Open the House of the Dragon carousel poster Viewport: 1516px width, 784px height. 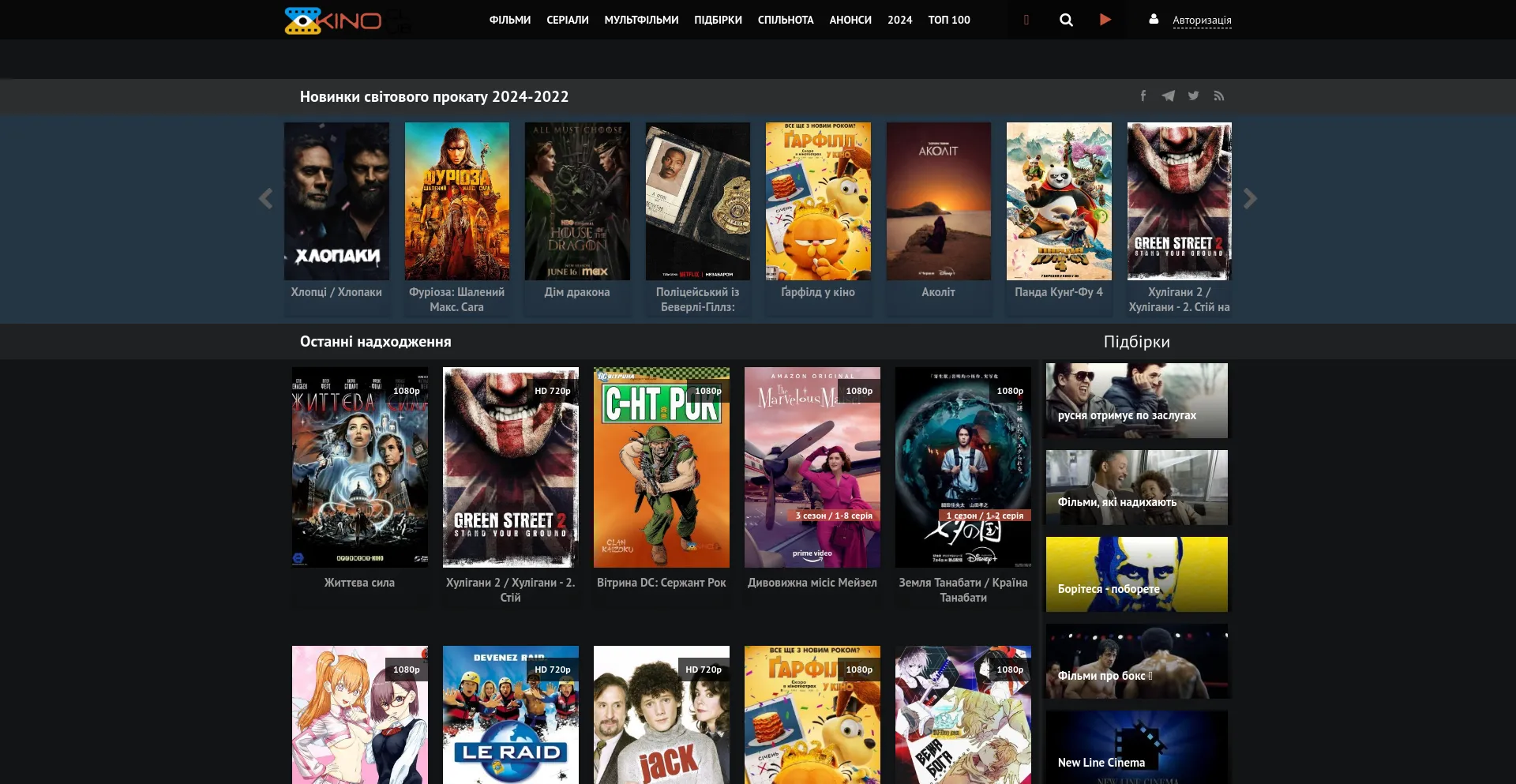pyautogui.click(x=577, y=201)
